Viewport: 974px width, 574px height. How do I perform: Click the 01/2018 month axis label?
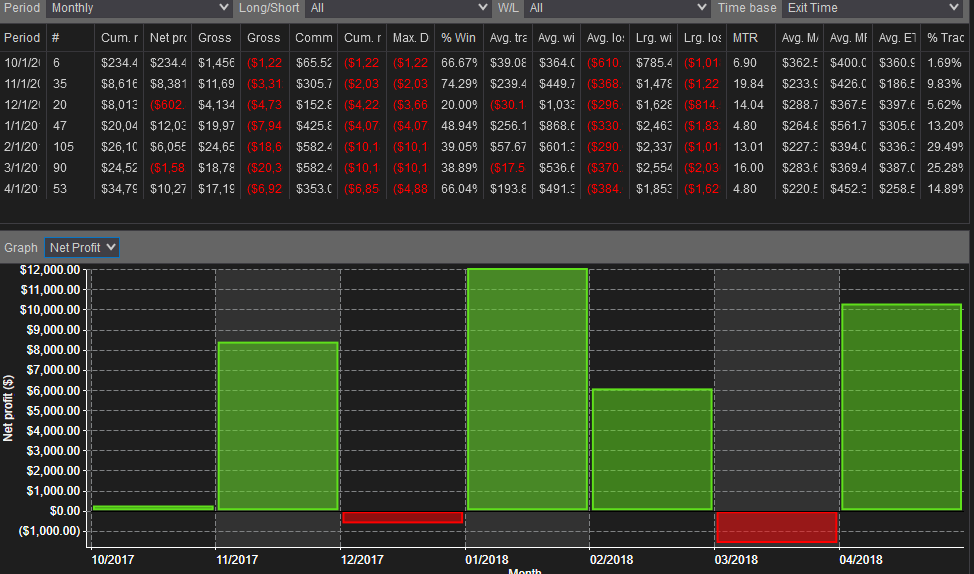click(x=486, y=560)
